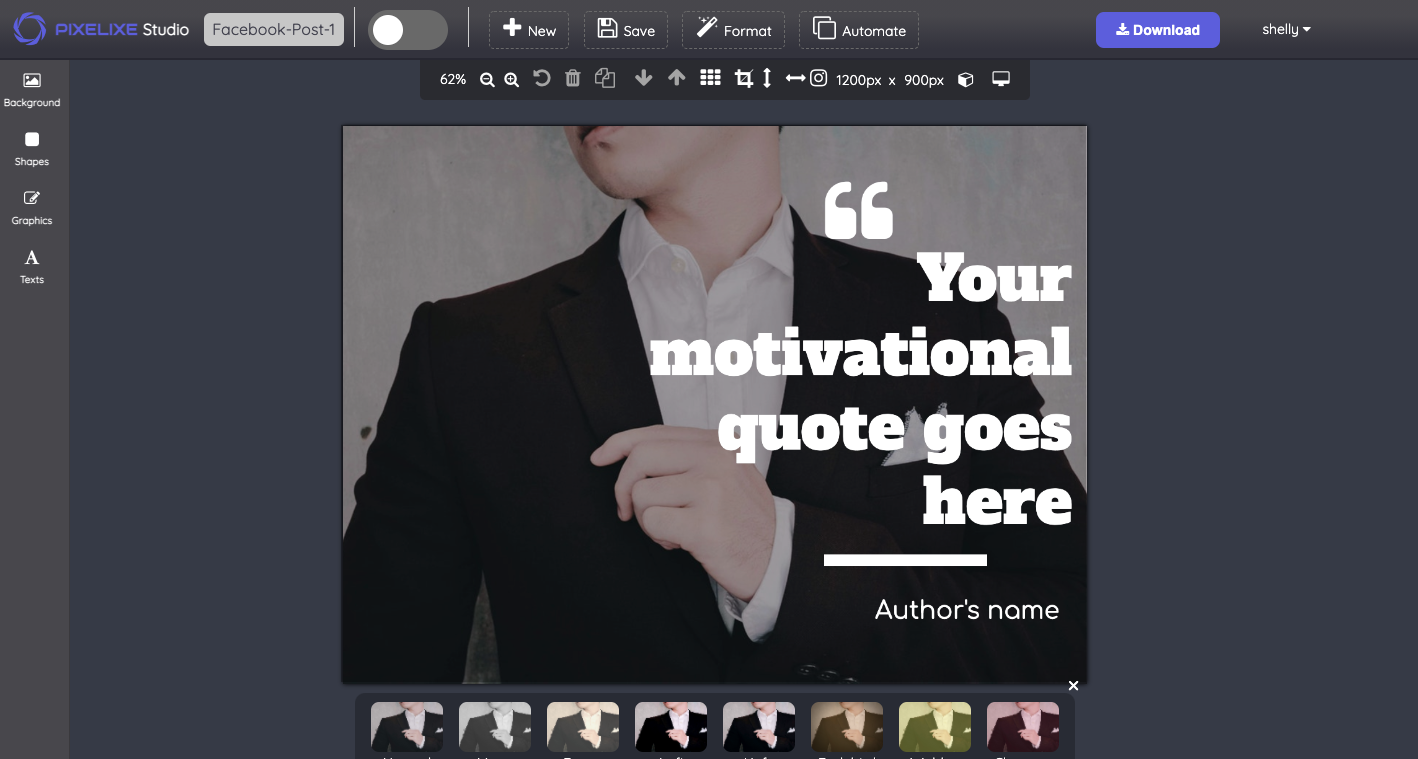The width and height of the screenshot is (1418, 759).
Task: Close the filter strip with the X
Action: point(1073,686)
